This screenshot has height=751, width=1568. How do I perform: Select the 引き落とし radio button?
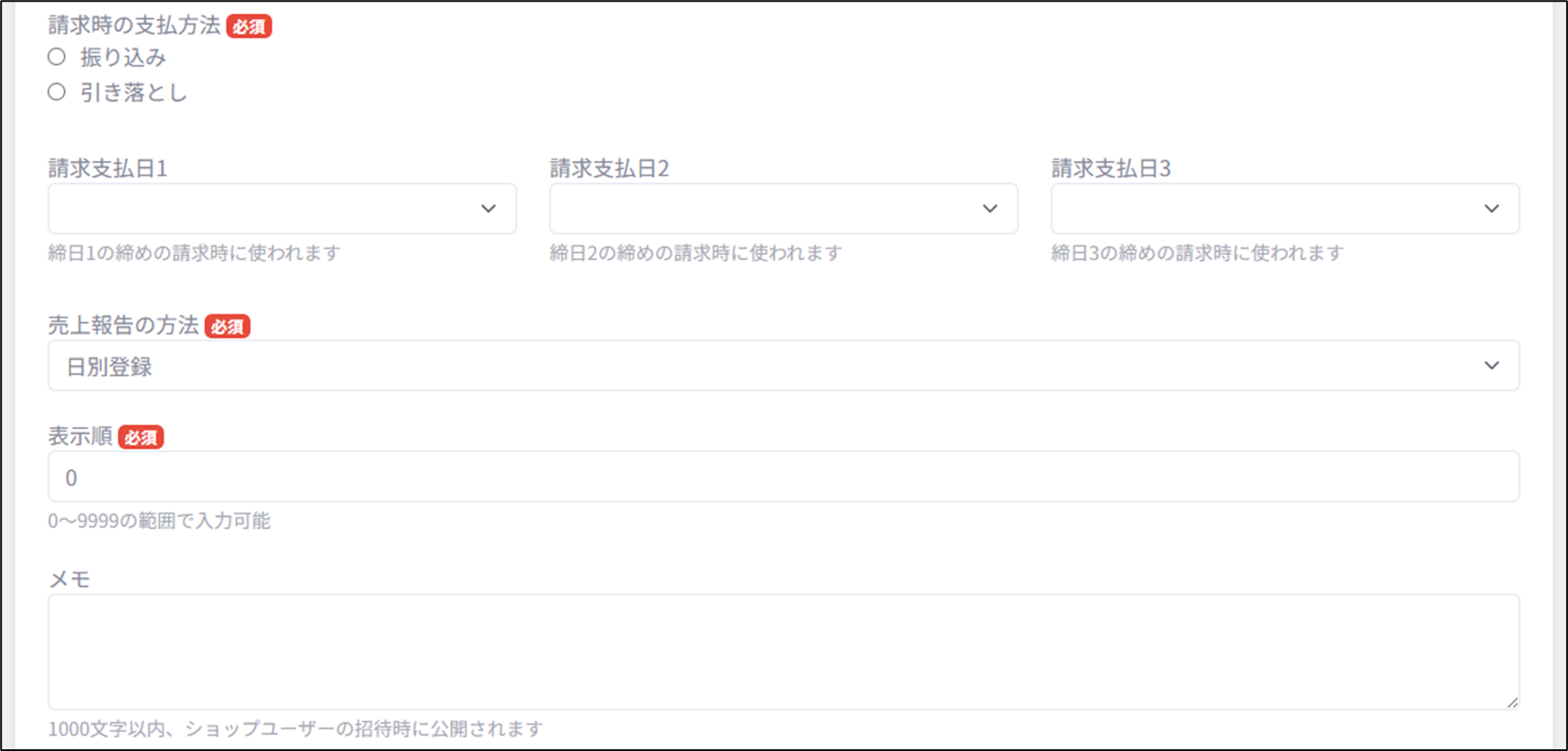(x=57, y=92)
